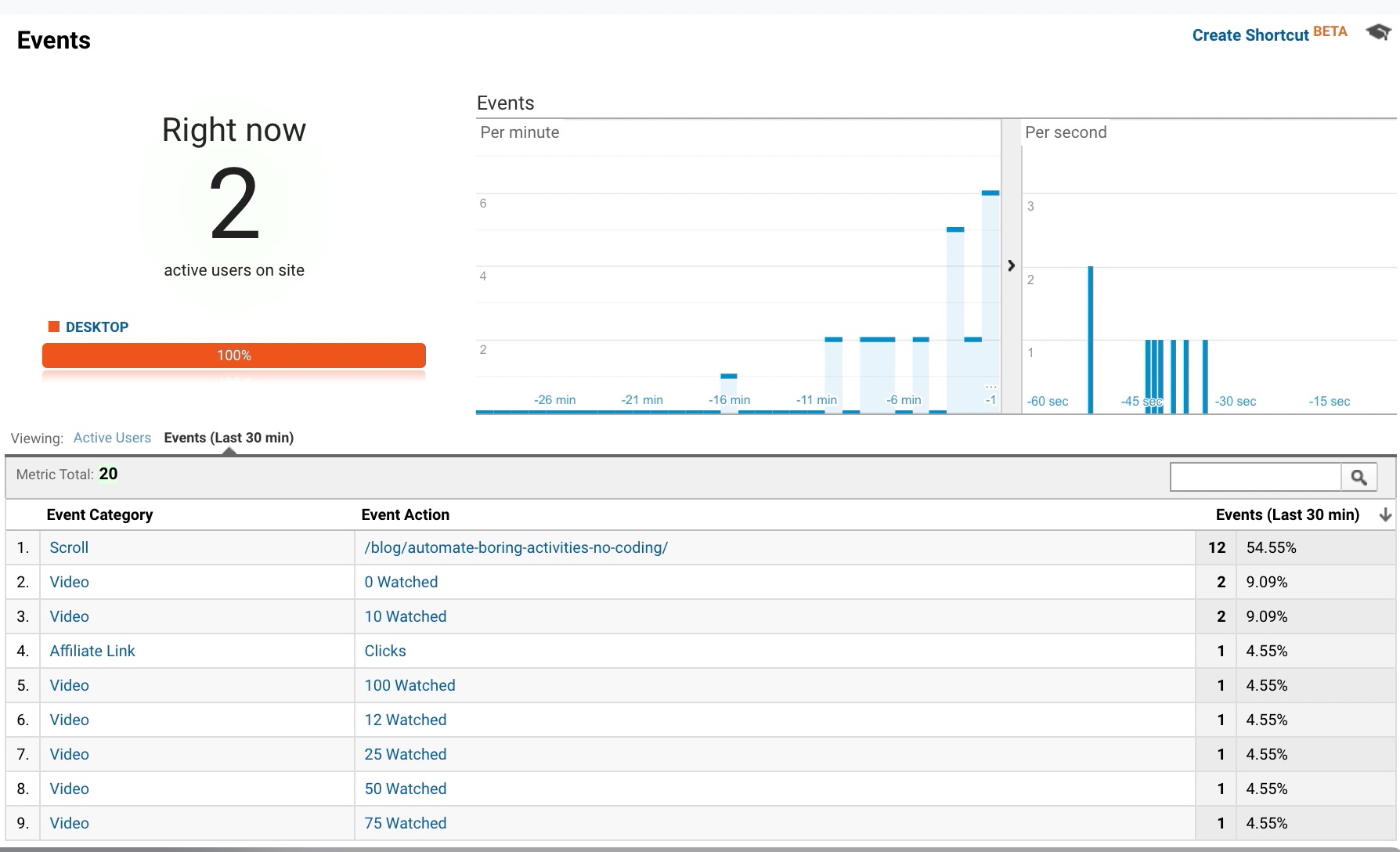The image size is (1400, 852).
Task: Switch to the Active Users view
Action: 112,438
